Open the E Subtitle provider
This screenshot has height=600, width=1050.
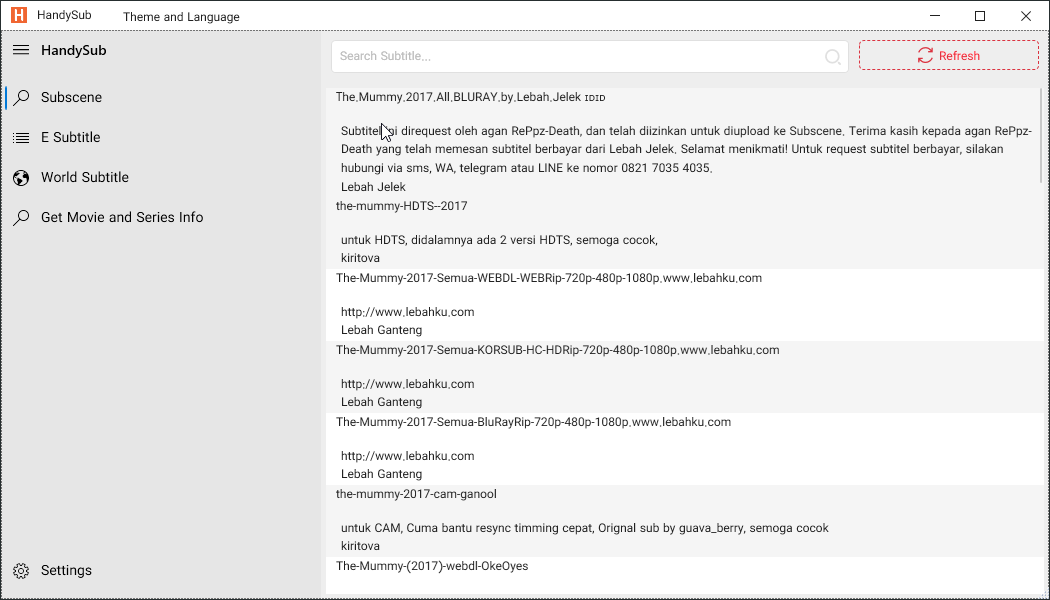click(x=72, y=137)
